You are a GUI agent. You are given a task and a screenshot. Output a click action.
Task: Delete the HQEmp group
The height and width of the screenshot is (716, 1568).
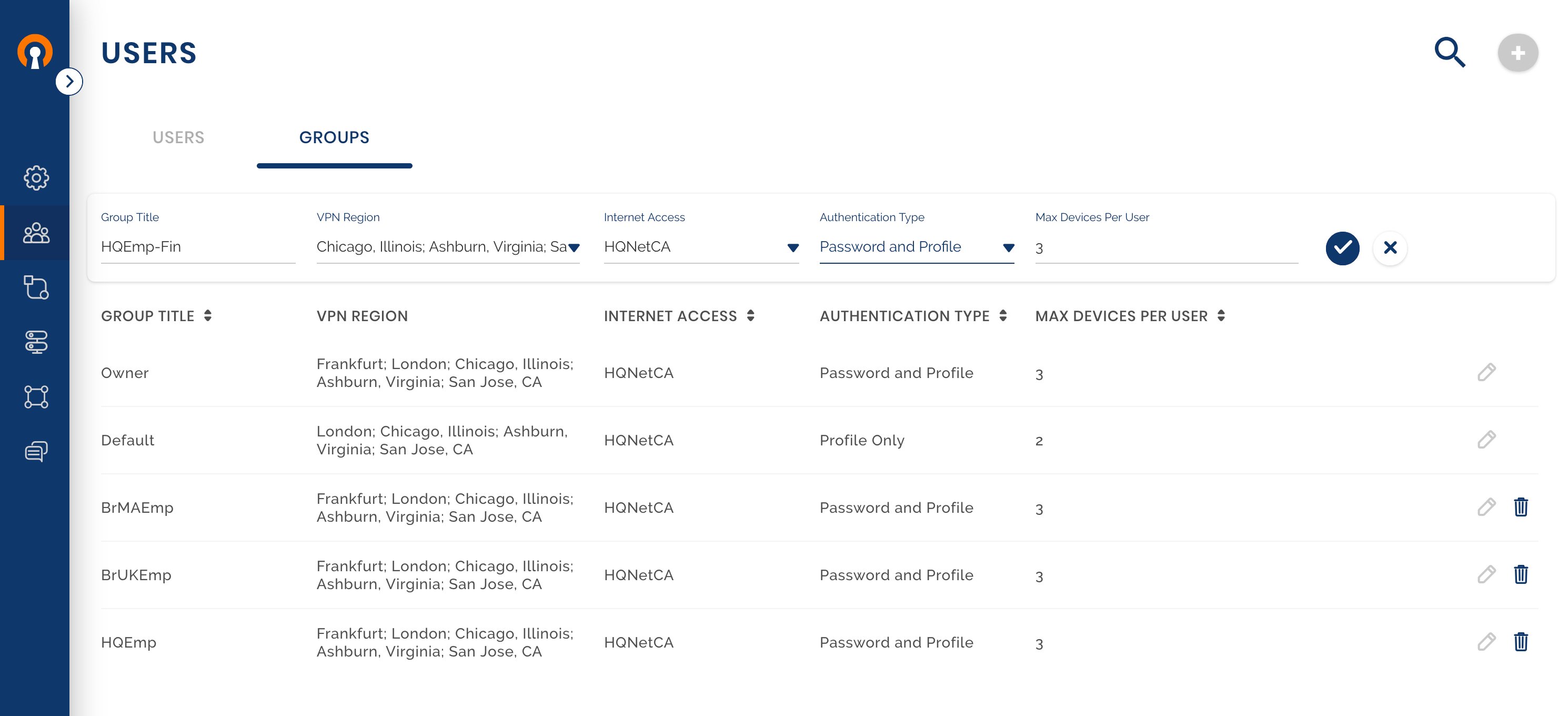point(1521,642)
